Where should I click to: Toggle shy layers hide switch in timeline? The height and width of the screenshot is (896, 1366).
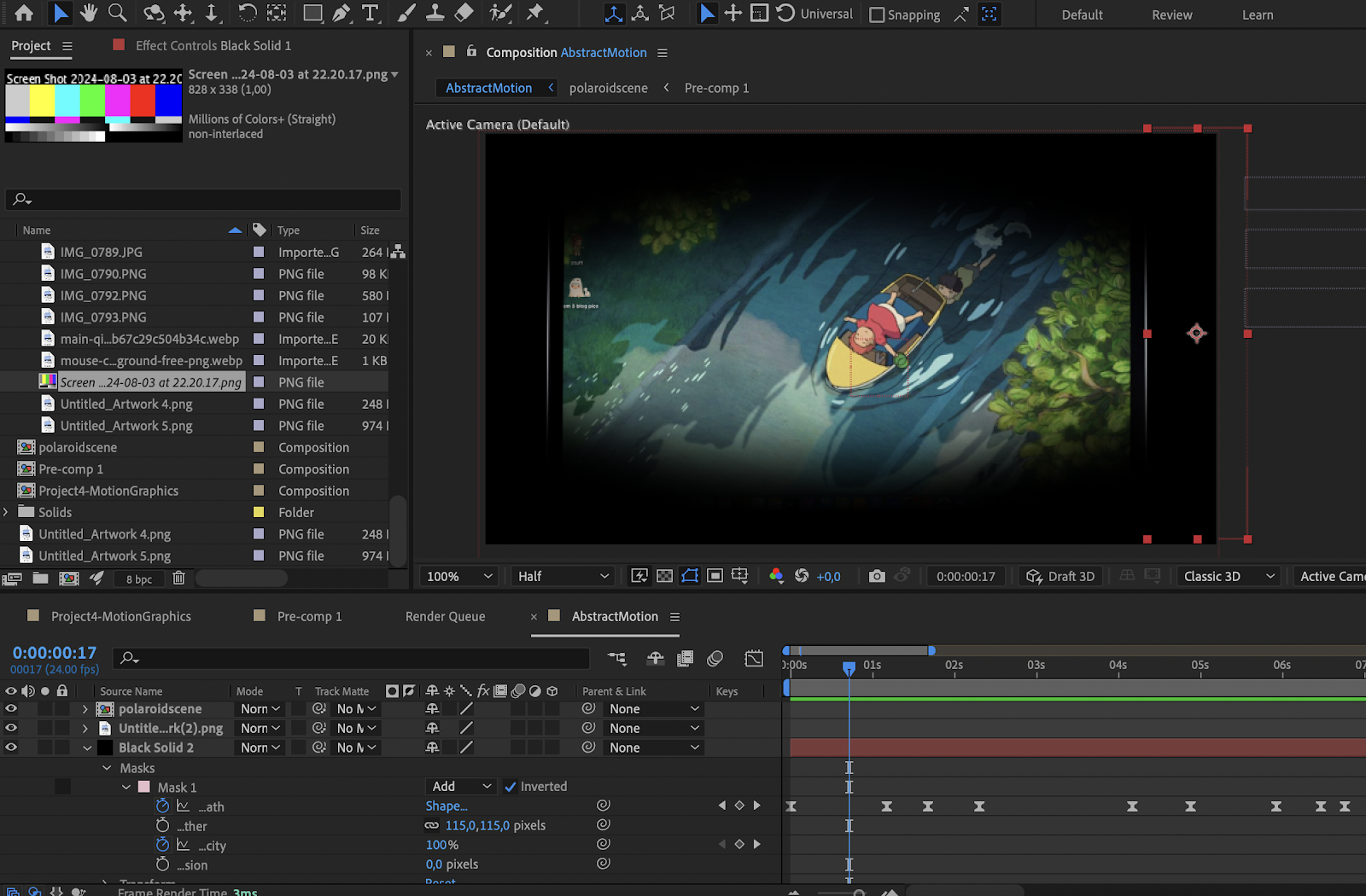pyautogui.click(x=656, y=658)
